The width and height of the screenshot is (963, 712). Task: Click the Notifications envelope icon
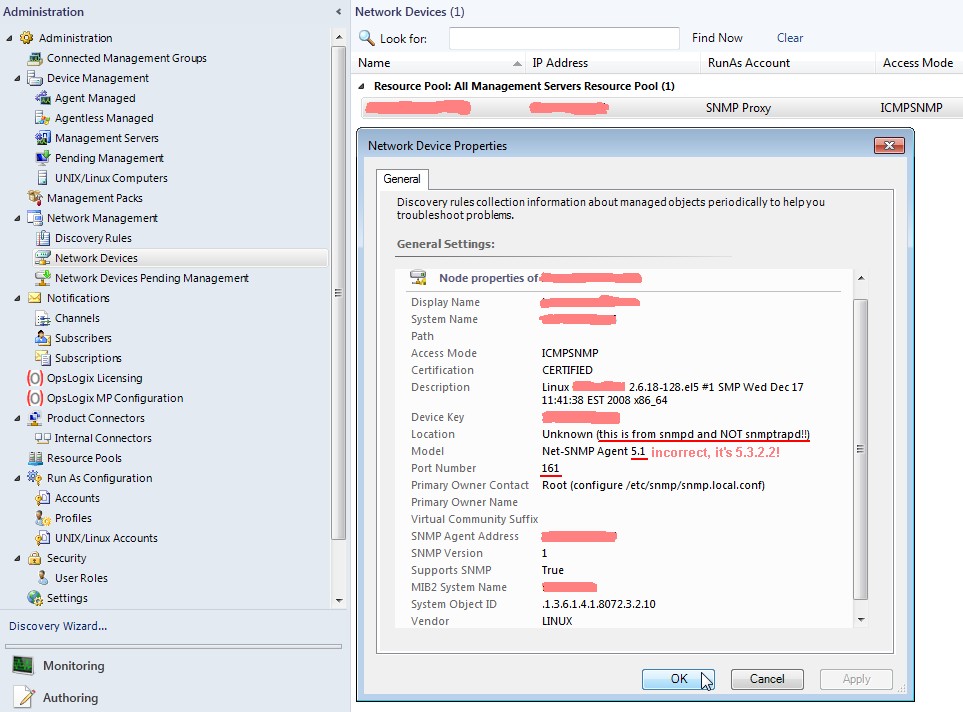35,298
